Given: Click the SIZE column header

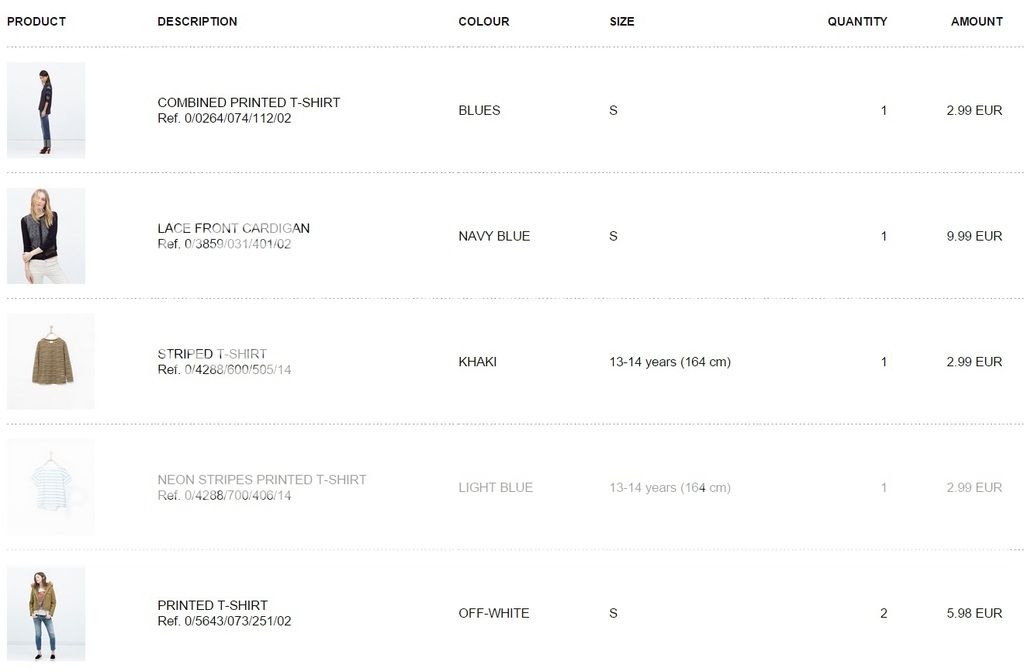Looking at the screenshot, I should coord(622,22).
